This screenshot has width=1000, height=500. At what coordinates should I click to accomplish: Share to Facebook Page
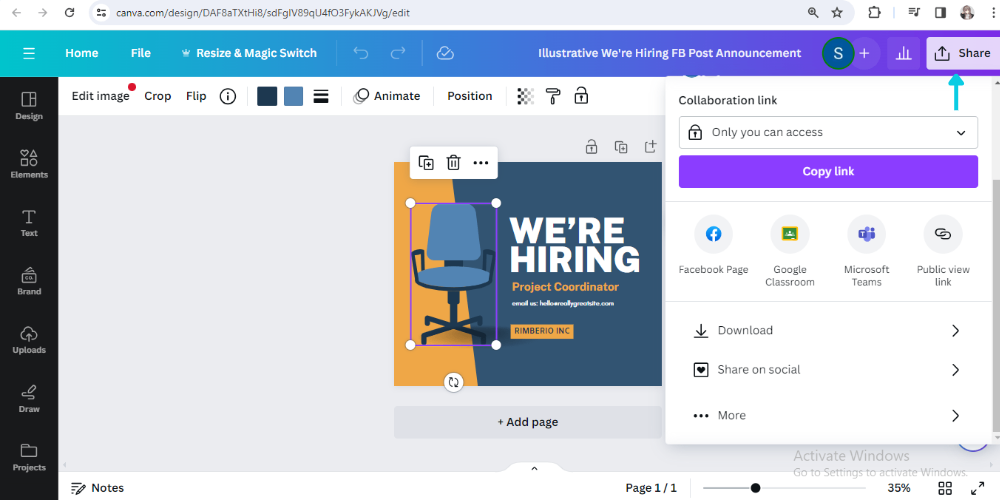click(713, 245)
